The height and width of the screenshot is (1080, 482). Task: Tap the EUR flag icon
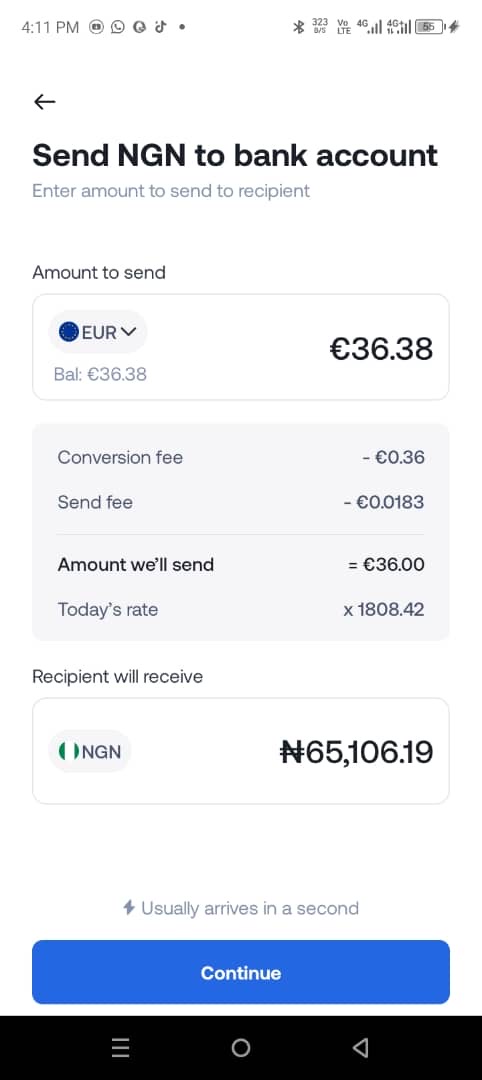click(69, 332)
